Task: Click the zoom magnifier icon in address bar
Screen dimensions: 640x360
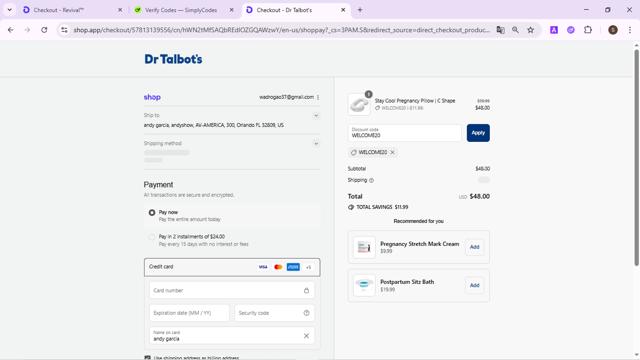Action: pos(516,30)
